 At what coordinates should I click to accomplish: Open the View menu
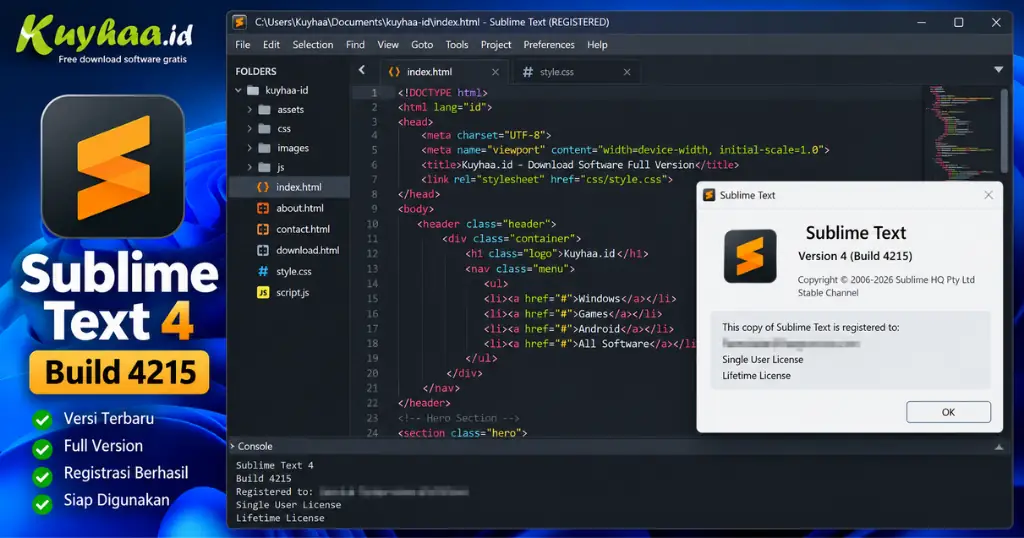388,44
